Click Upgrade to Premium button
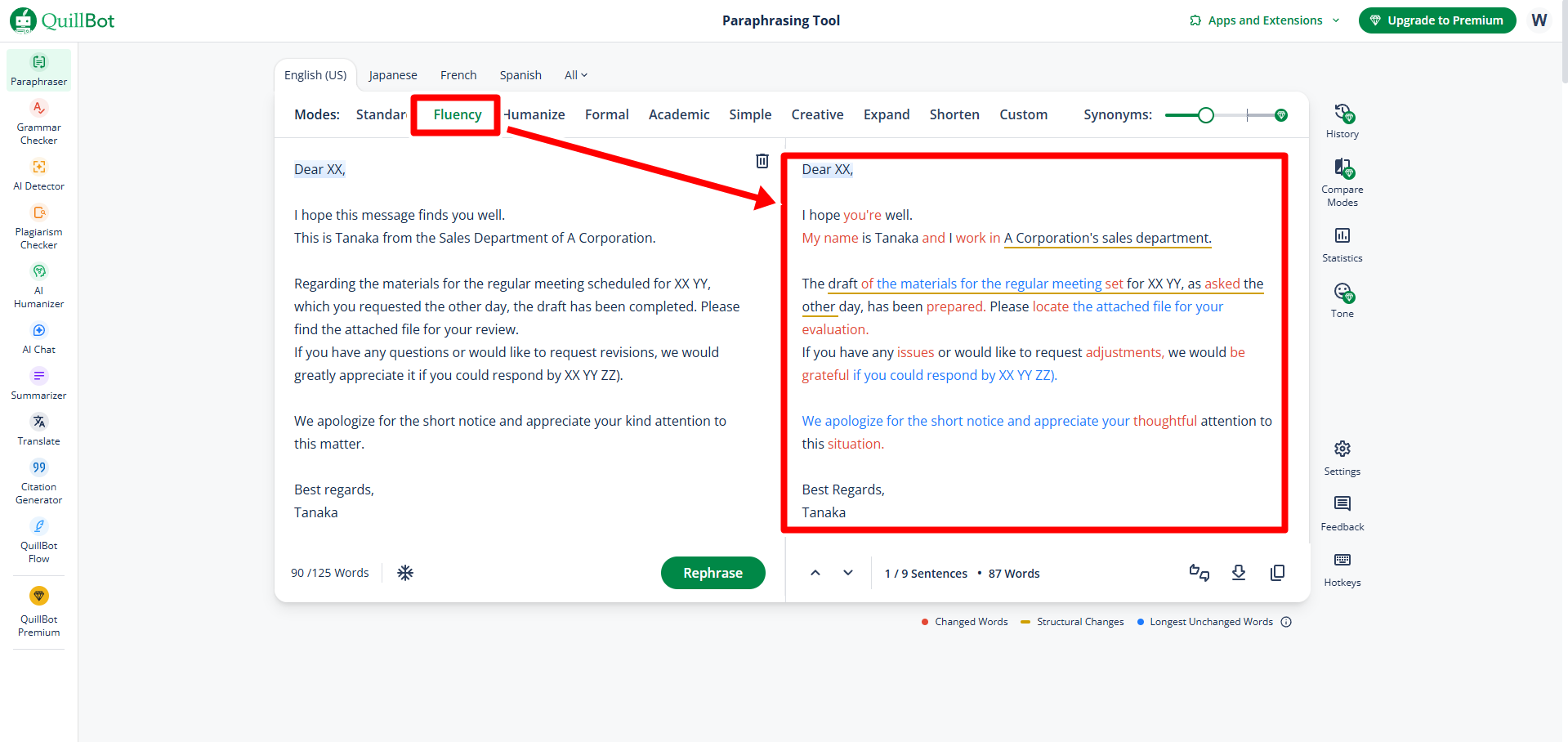This screenshot has width=1568, height=742. click(x=1437, y=20)
